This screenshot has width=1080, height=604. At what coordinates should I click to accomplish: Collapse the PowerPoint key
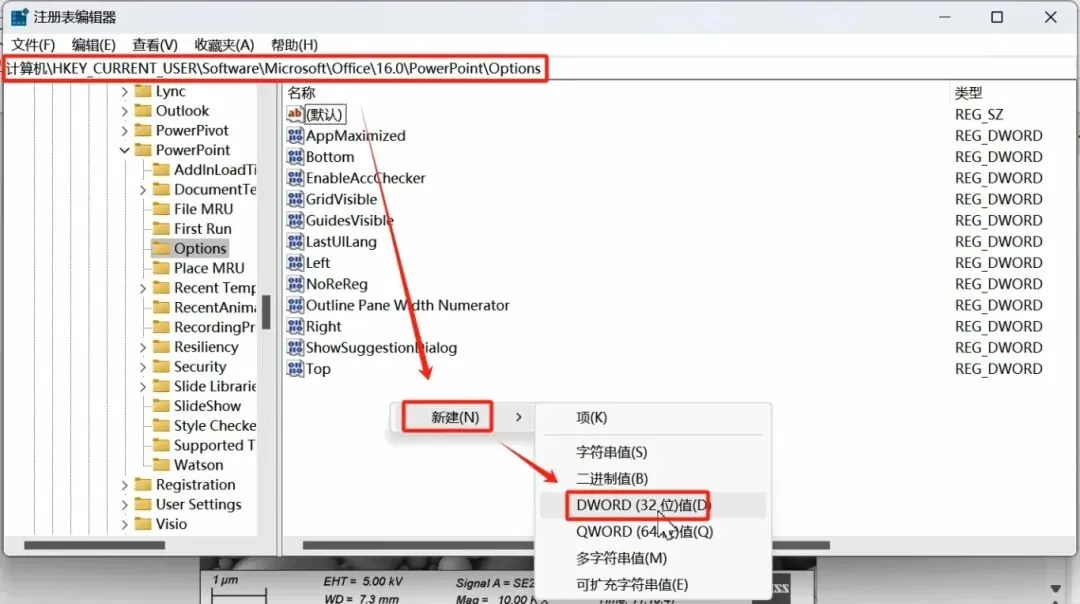125,150
